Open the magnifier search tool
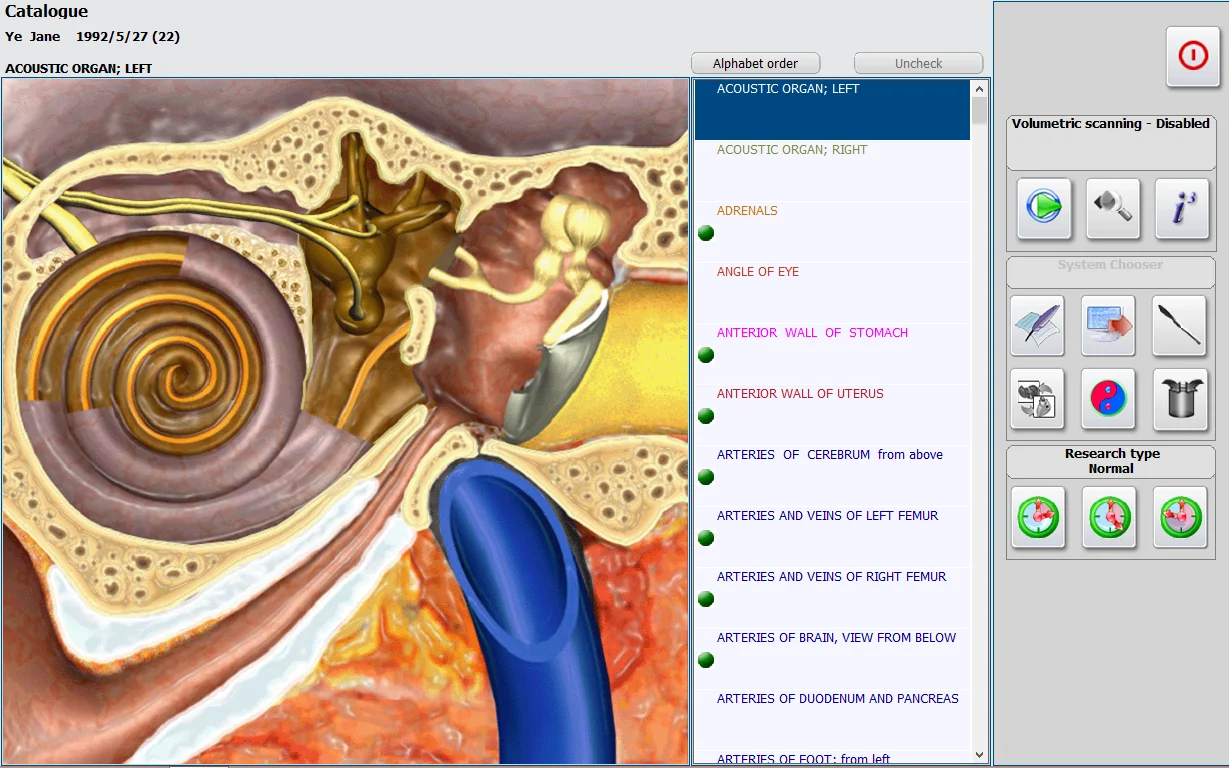This screenshot has height=768, width=1229. 1112,208
